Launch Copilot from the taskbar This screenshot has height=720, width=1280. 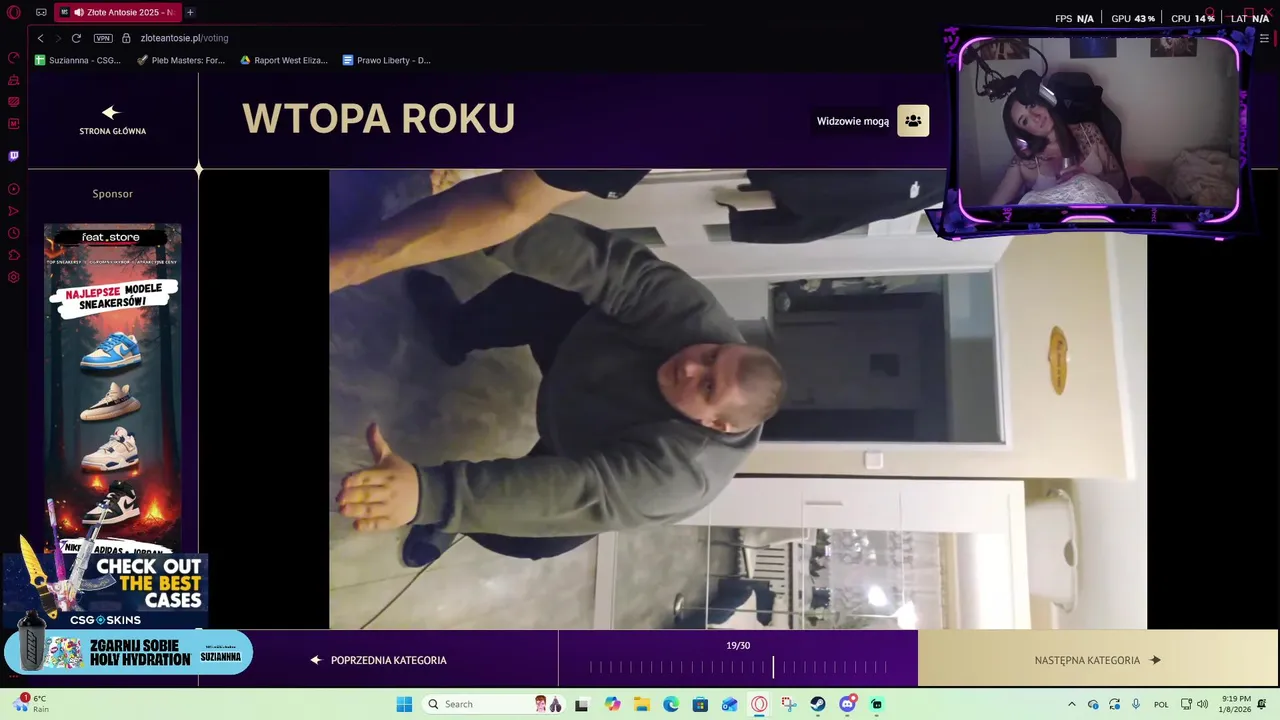tap(612, 704)
